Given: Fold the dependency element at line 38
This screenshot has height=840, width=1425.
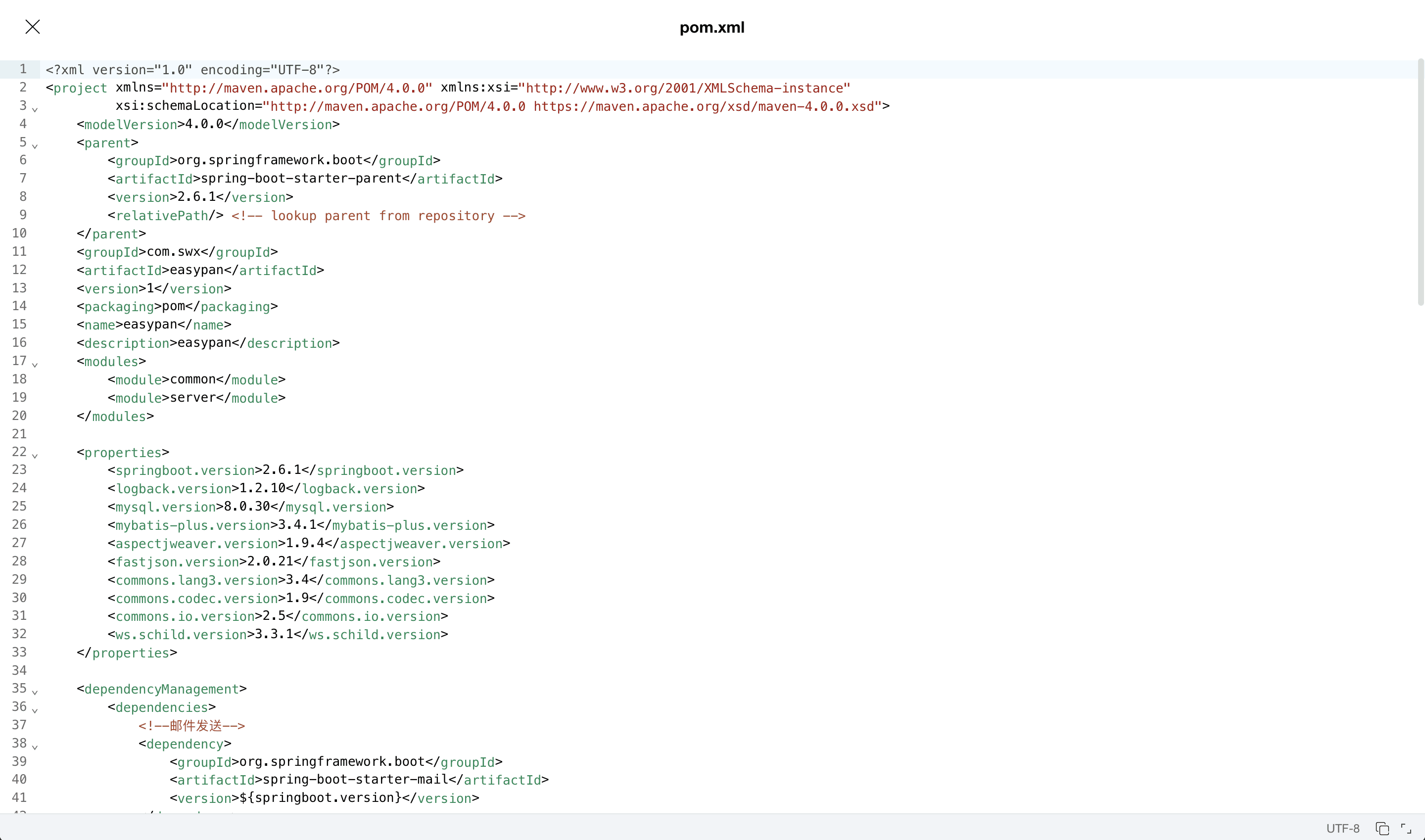Looking at the screenshot, I should [35, 747].
